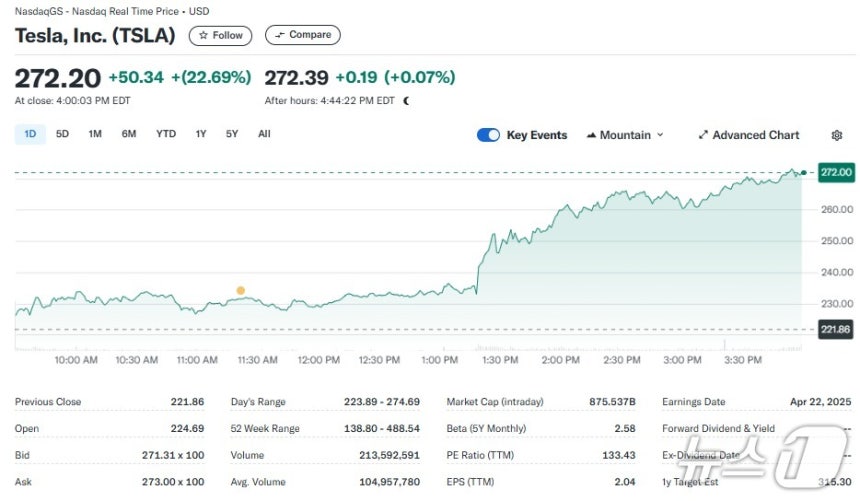Click the Mountain chart type icon

click(x=591, y=135)
